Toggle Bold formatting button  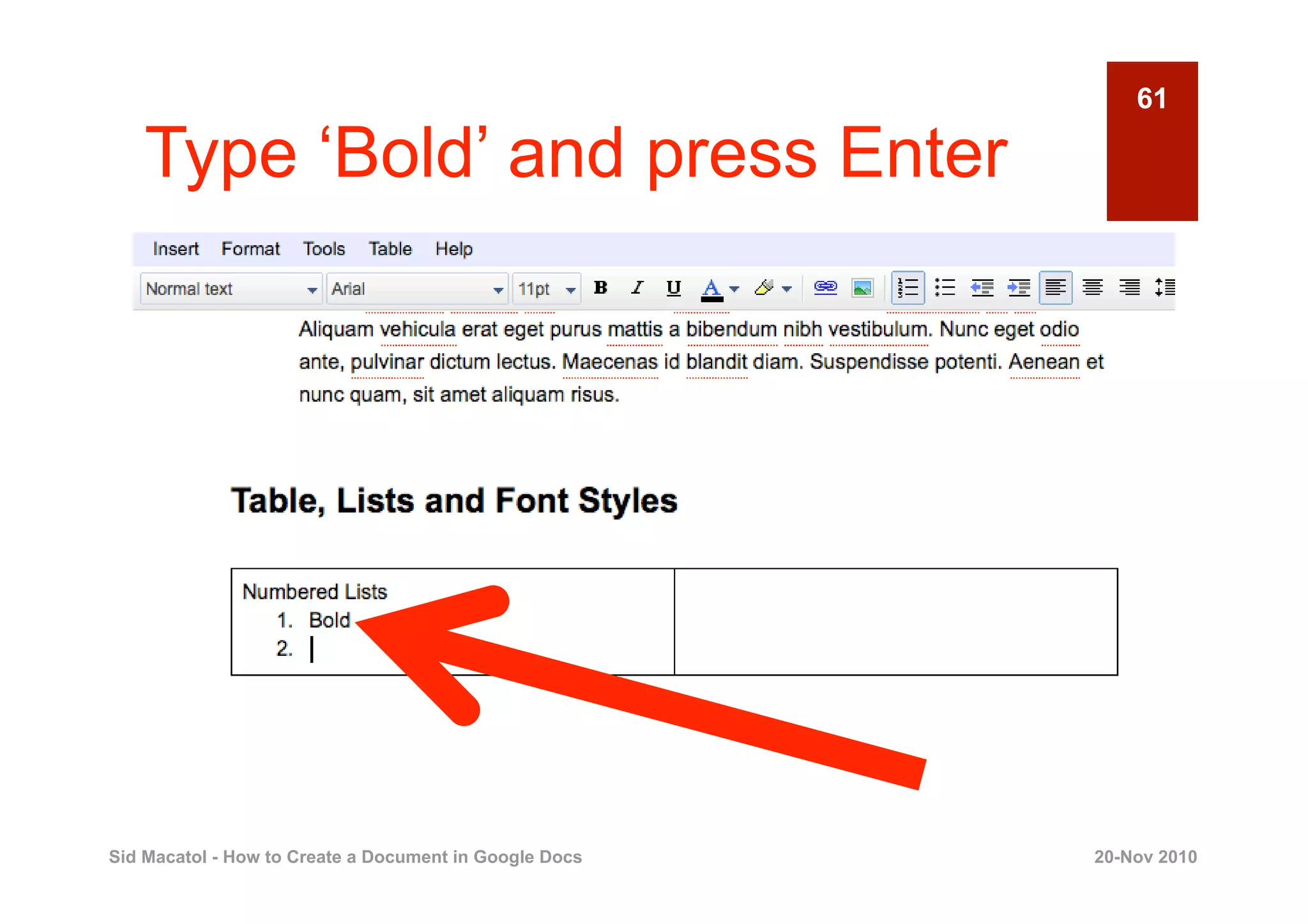tap(600, 288)
